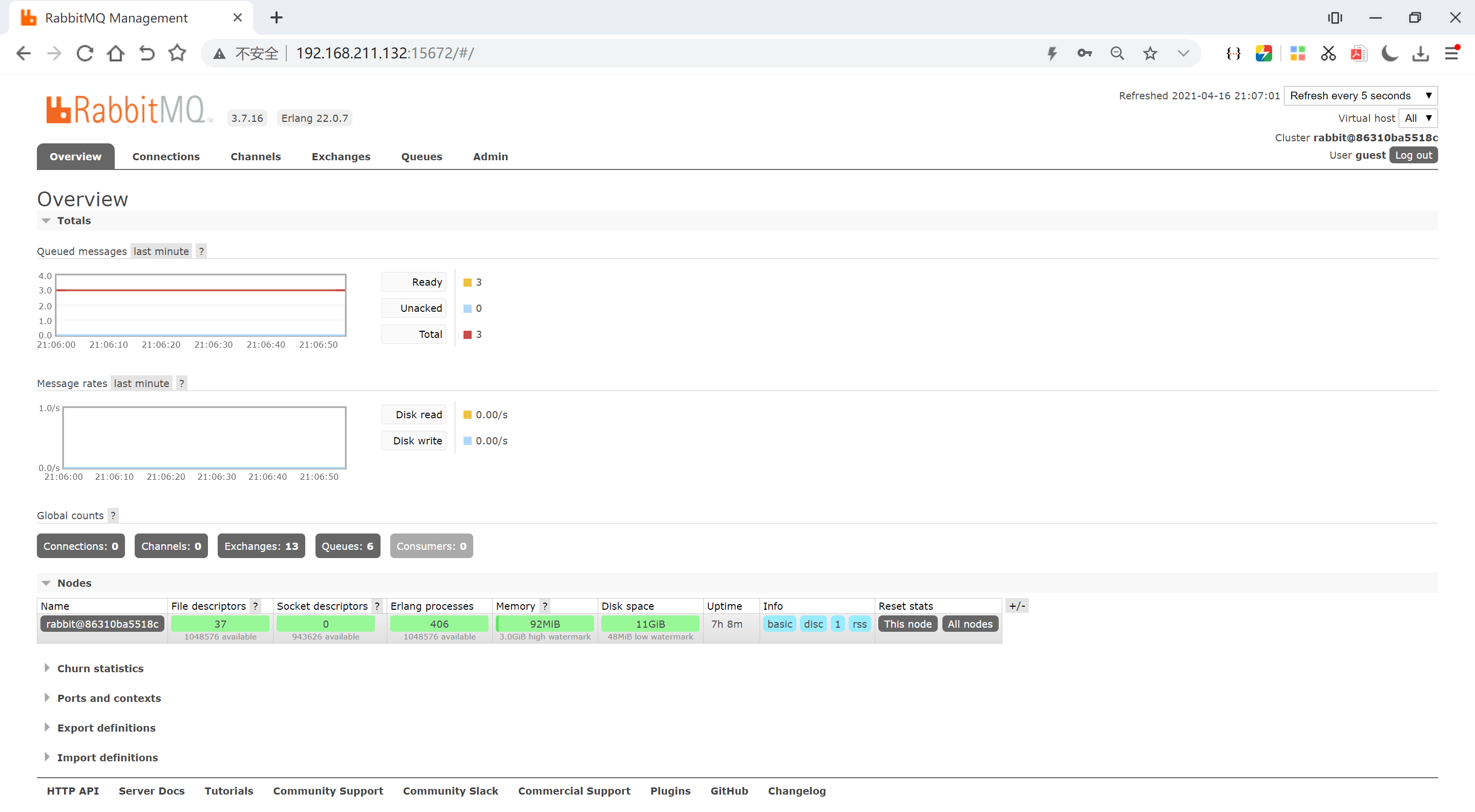Open the HTTP API footer link

point(73,791)
